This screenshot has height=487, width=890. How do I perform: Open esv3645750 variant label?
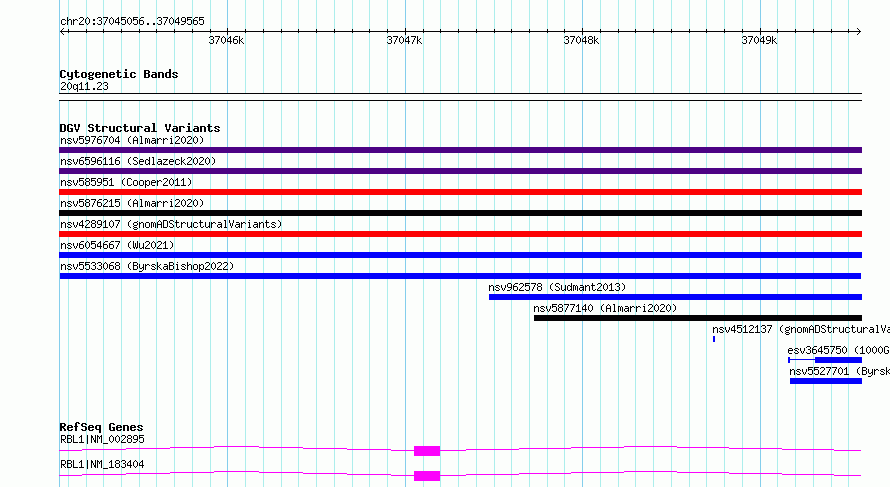(838, 350)
